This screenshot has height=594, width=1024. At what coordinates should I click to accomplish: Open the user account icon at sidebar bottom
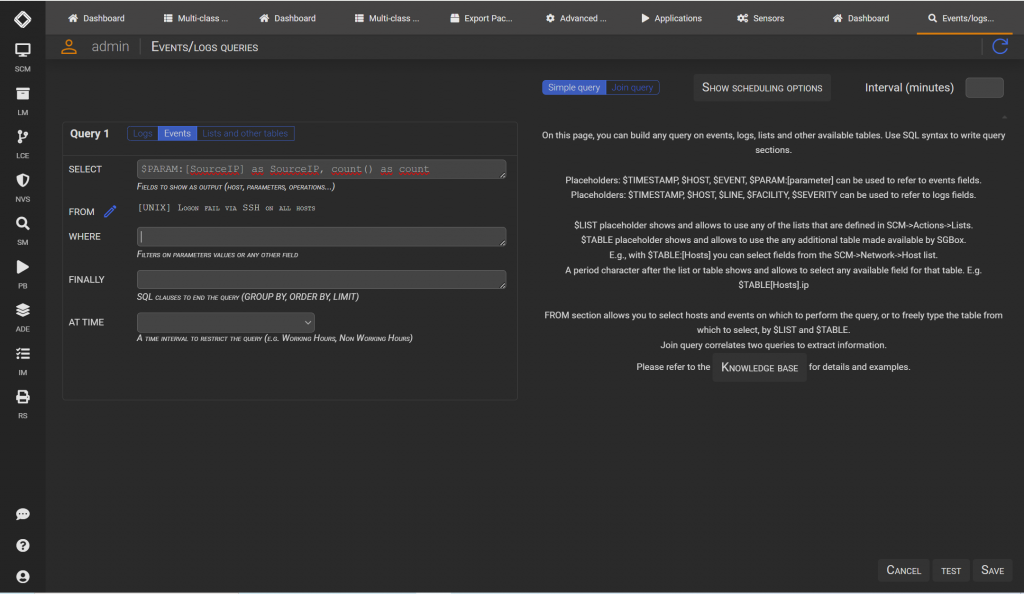(22, 577)
